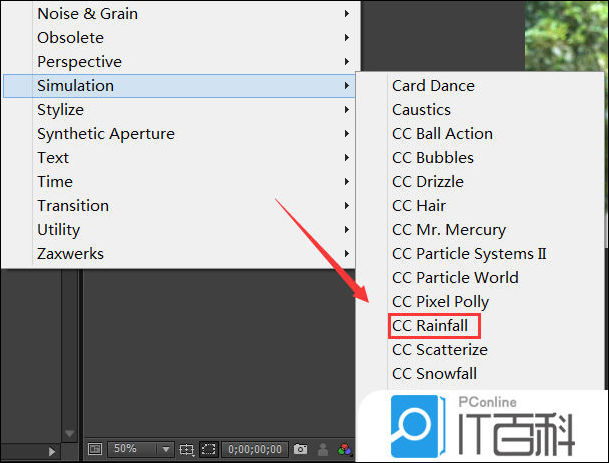Expand the Stylize submenu arrow
The image size is (609, 463).
346,110
